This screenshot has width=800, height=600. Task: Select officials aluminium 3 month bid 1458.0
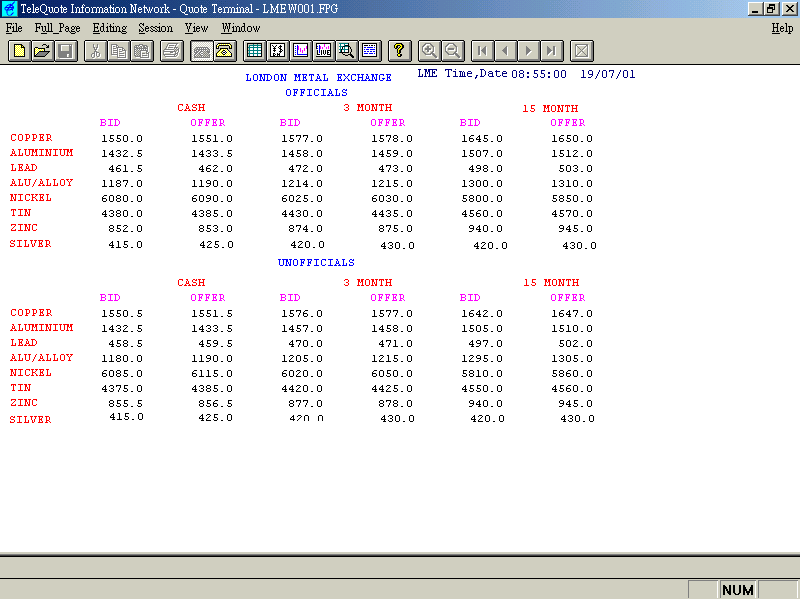[x=302, y=154]
